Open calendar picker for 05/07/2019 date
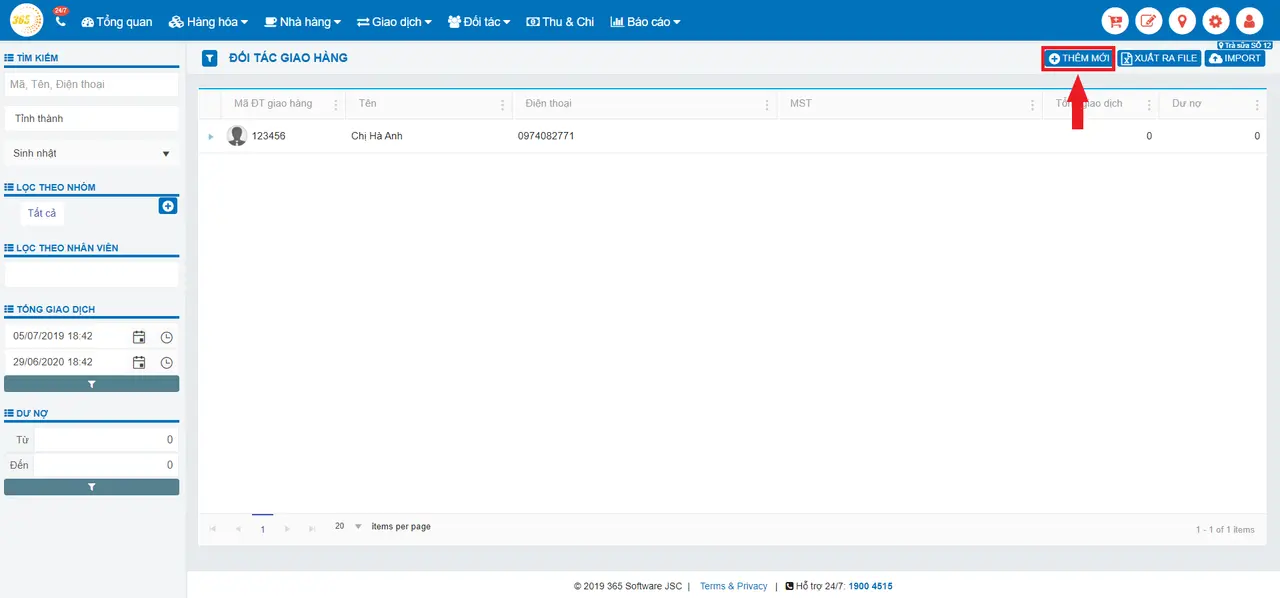This screenshot has width=1280, height=598. pos(139,337)
